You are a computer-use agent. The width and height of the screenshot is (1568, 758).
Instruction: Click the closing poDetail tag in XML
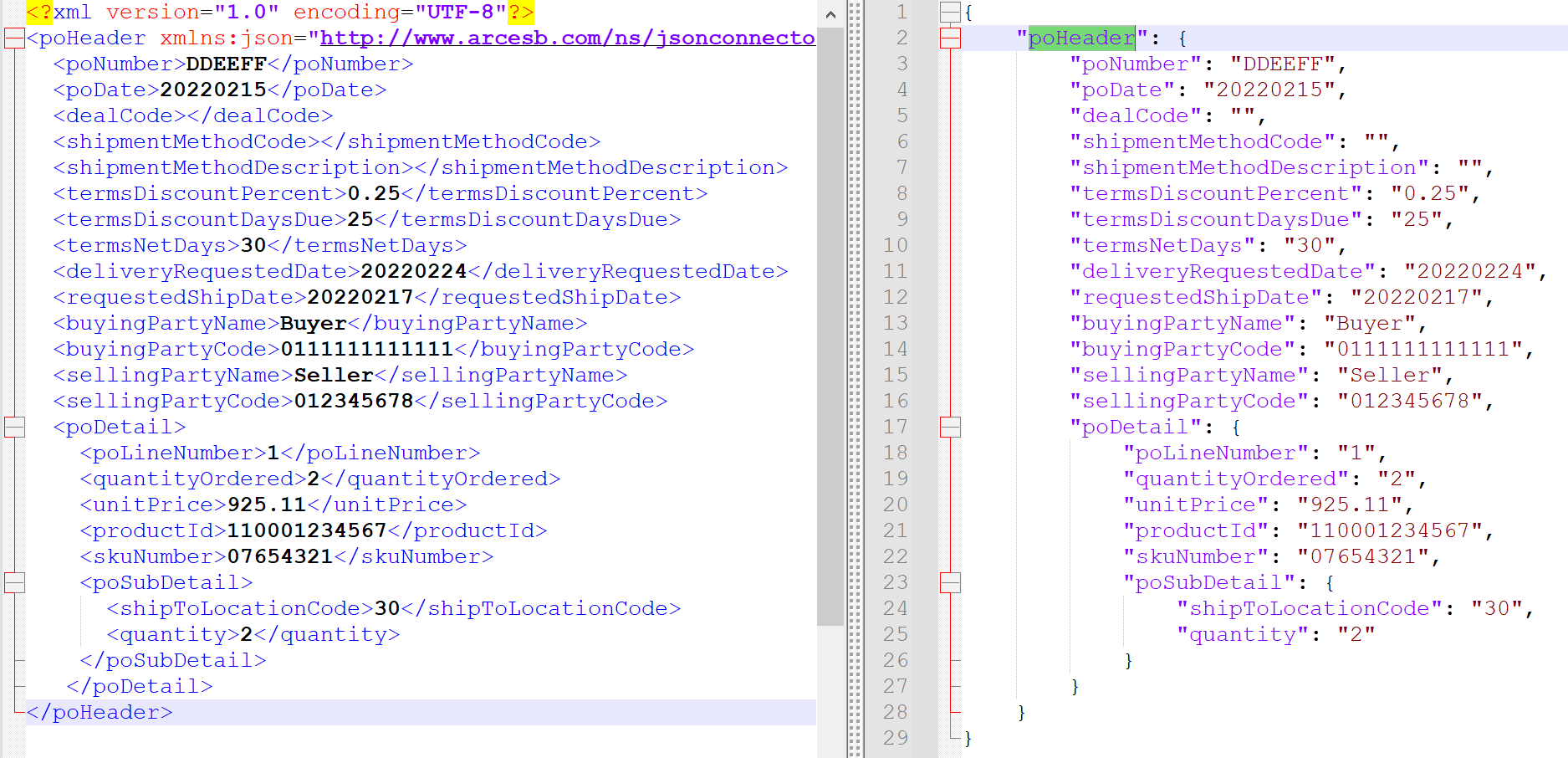140,687
